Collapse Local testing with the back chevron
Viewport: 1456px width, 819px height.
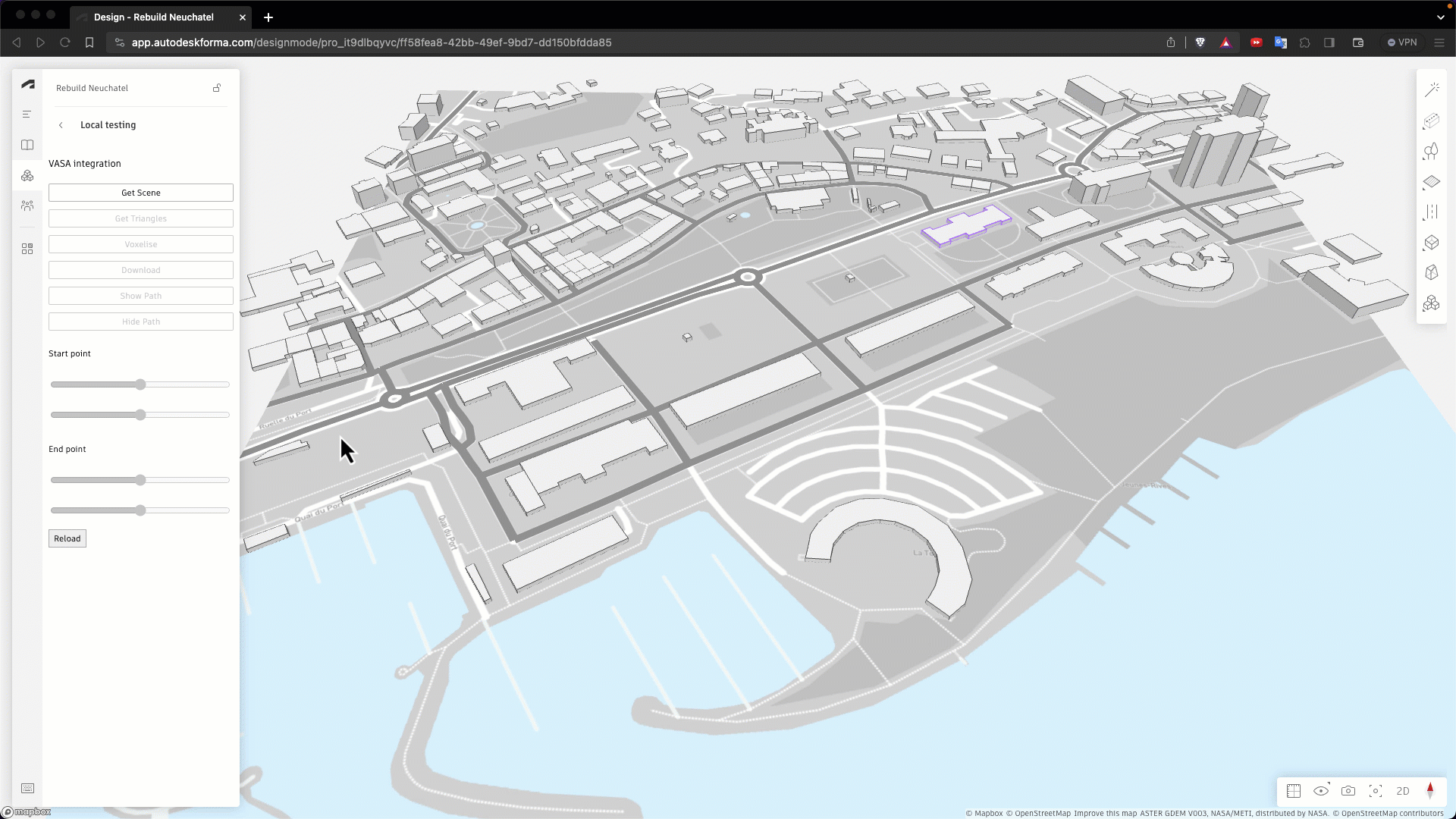pos(61,125)
